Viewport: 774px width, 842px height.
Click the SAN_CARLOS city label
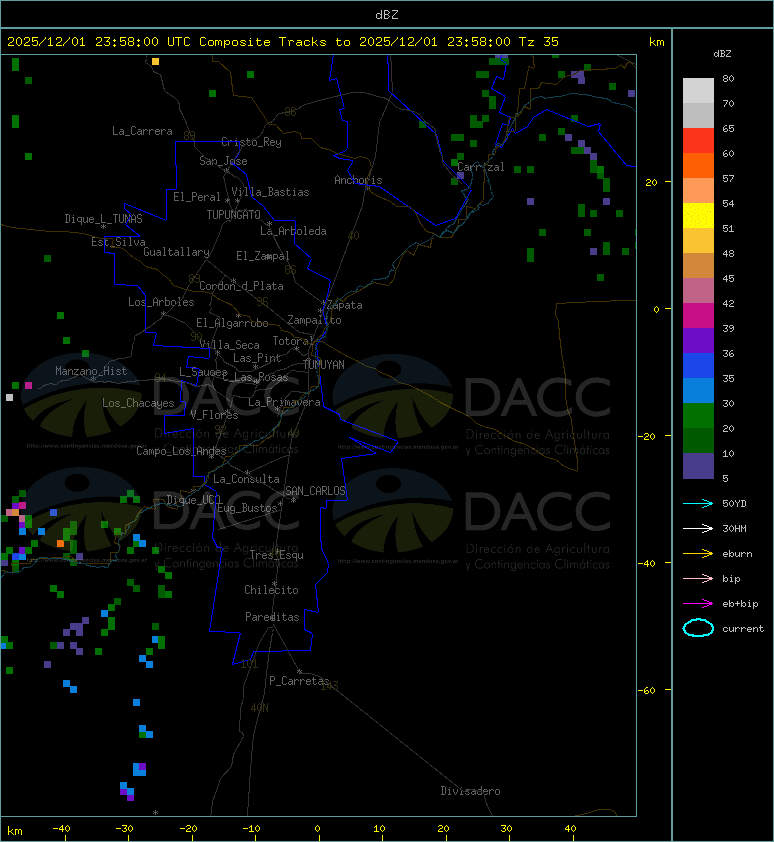point(315,491)
